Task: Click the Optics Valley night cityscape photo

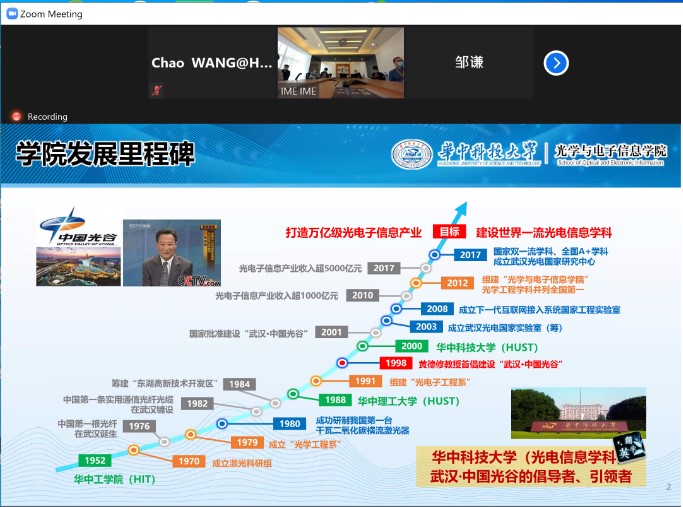Action: click(x=78, y=266)
